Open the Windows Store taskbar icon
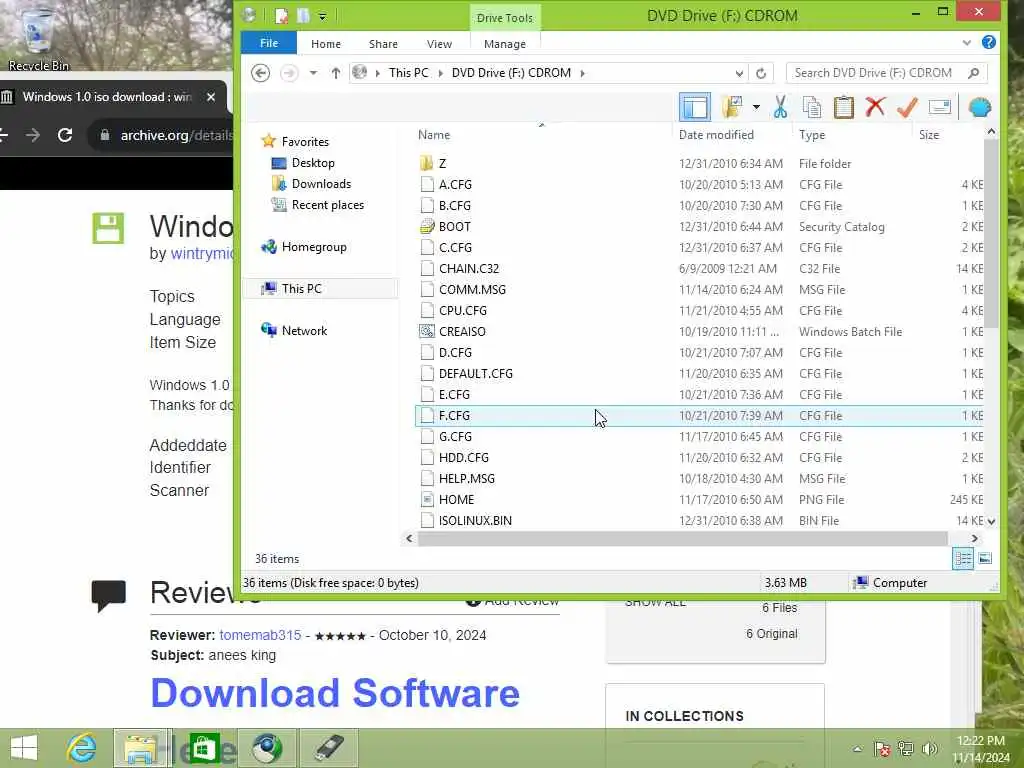 pyautogui.click(x=204, y=748)
